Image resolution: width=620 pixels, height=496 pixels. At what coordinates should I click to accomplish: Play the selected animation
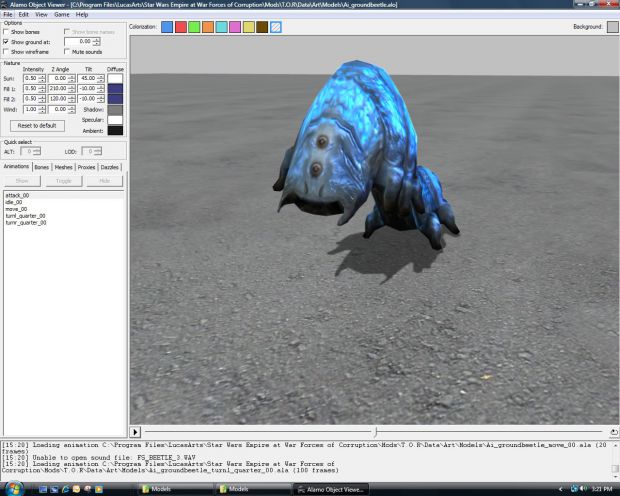(x=135, y=432)
